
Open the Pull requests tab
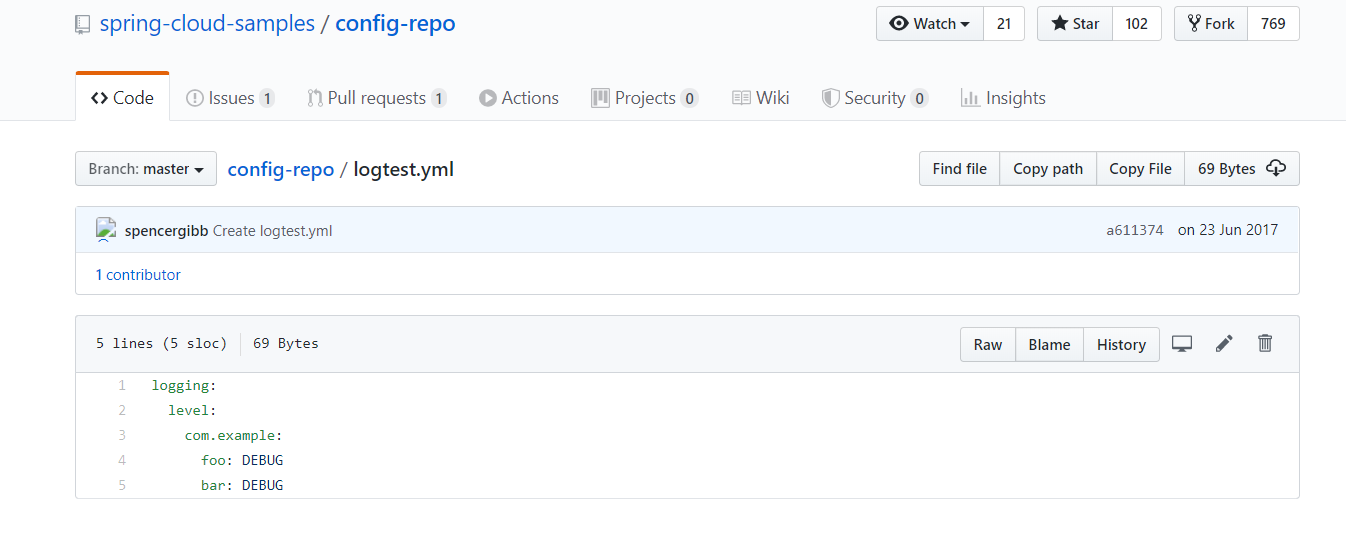tap(377, 98)
